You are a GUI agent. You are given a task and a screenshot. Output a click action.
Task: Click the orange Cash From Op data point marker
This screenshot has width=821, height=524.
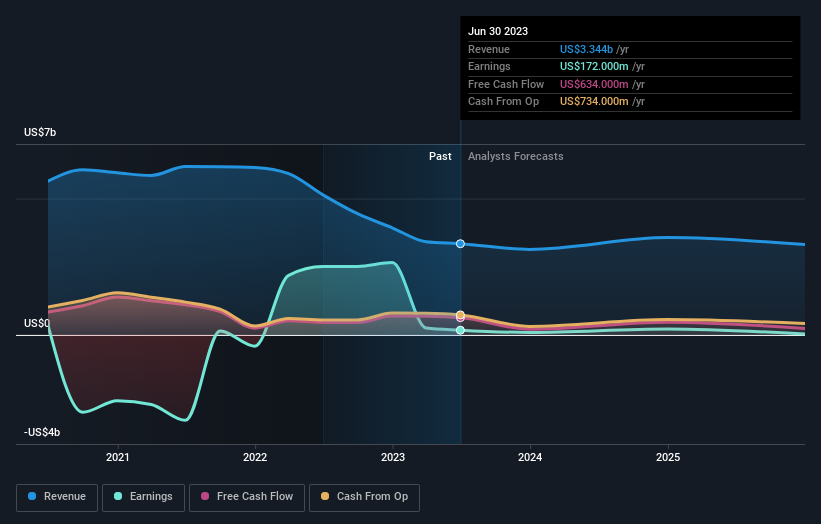[x=460, y=315]
